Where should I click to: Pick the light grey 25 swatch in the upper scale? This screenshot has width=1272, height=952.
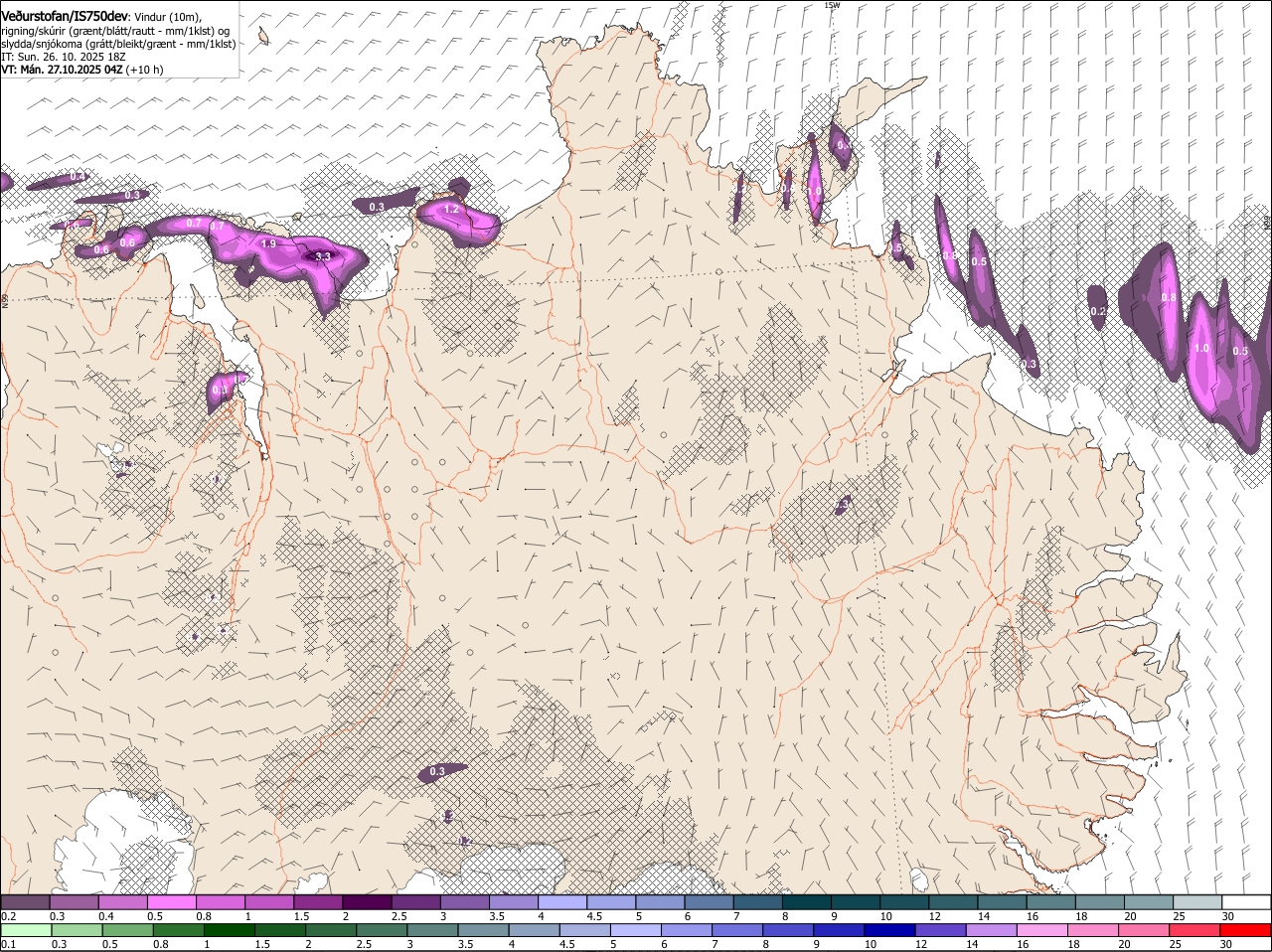(x=1197, y=901)
